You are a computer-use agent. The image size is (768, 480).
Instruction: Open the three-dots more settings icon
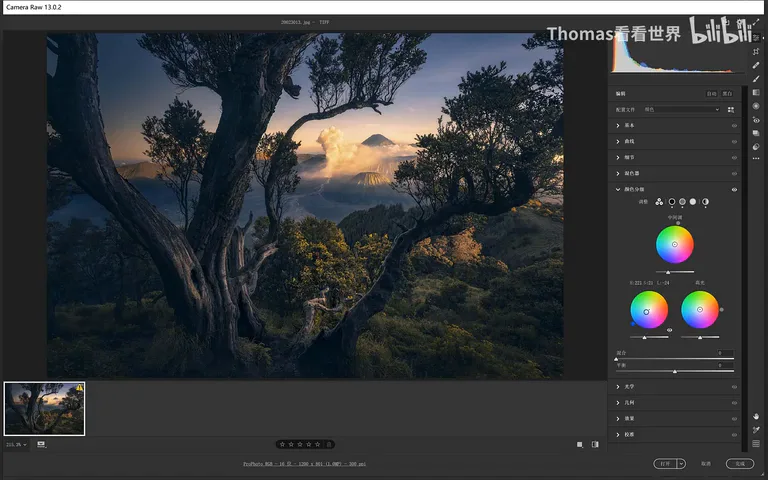[756, 159]
